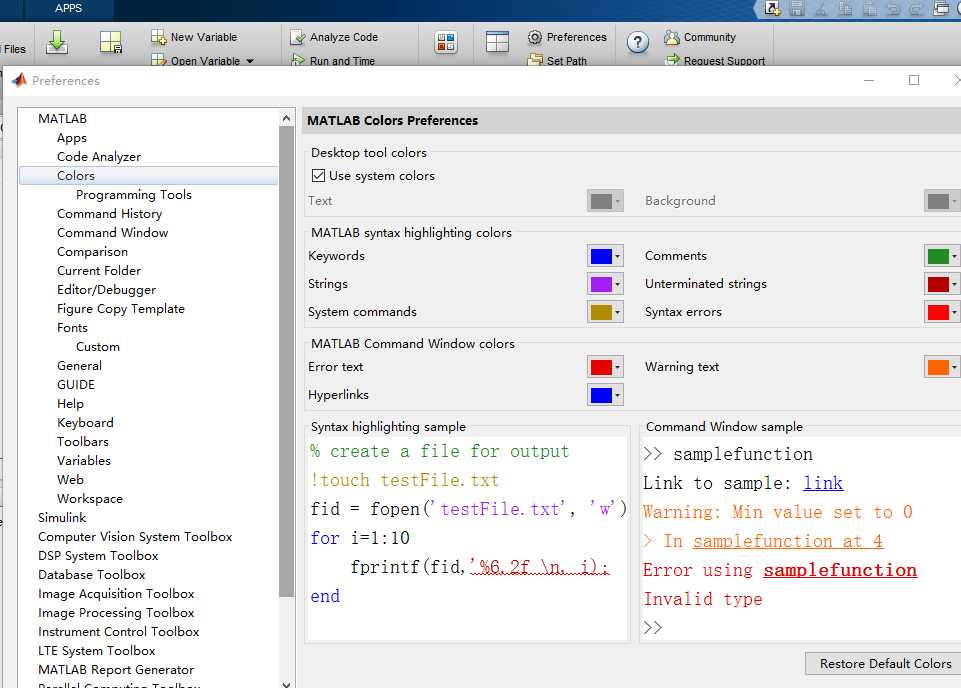
Task: Click the Error text red swatch
Action: (x=601, y=367)
